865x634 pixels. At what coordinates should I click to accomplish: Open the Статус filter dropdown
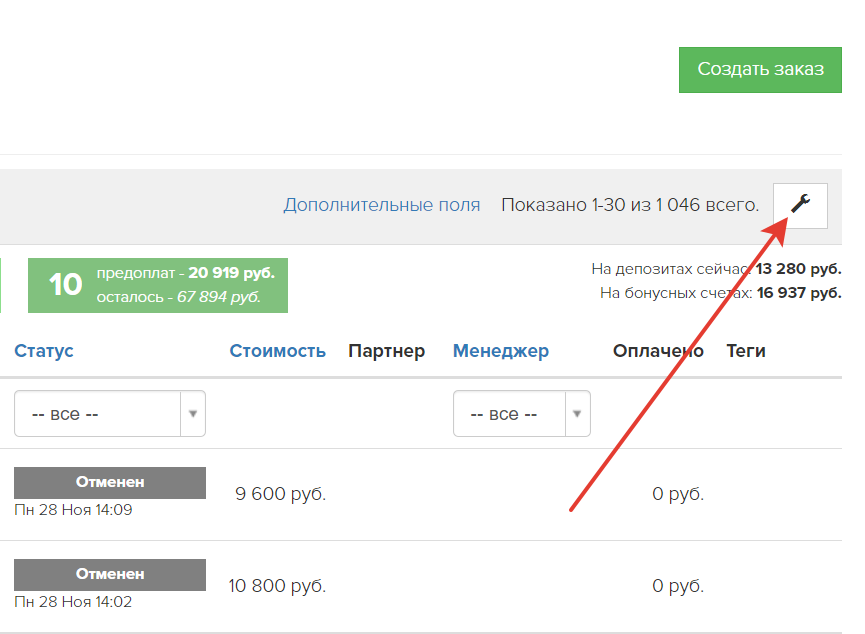[110, 413]
